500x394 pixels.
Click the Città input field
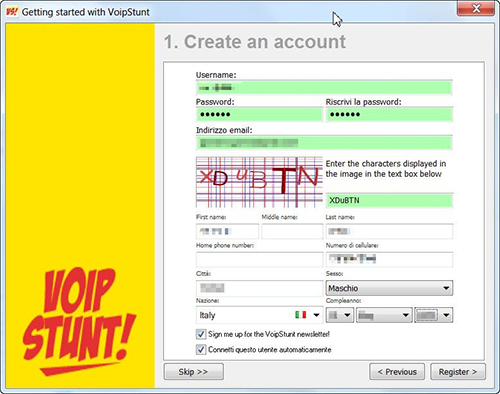coord(259,288)
